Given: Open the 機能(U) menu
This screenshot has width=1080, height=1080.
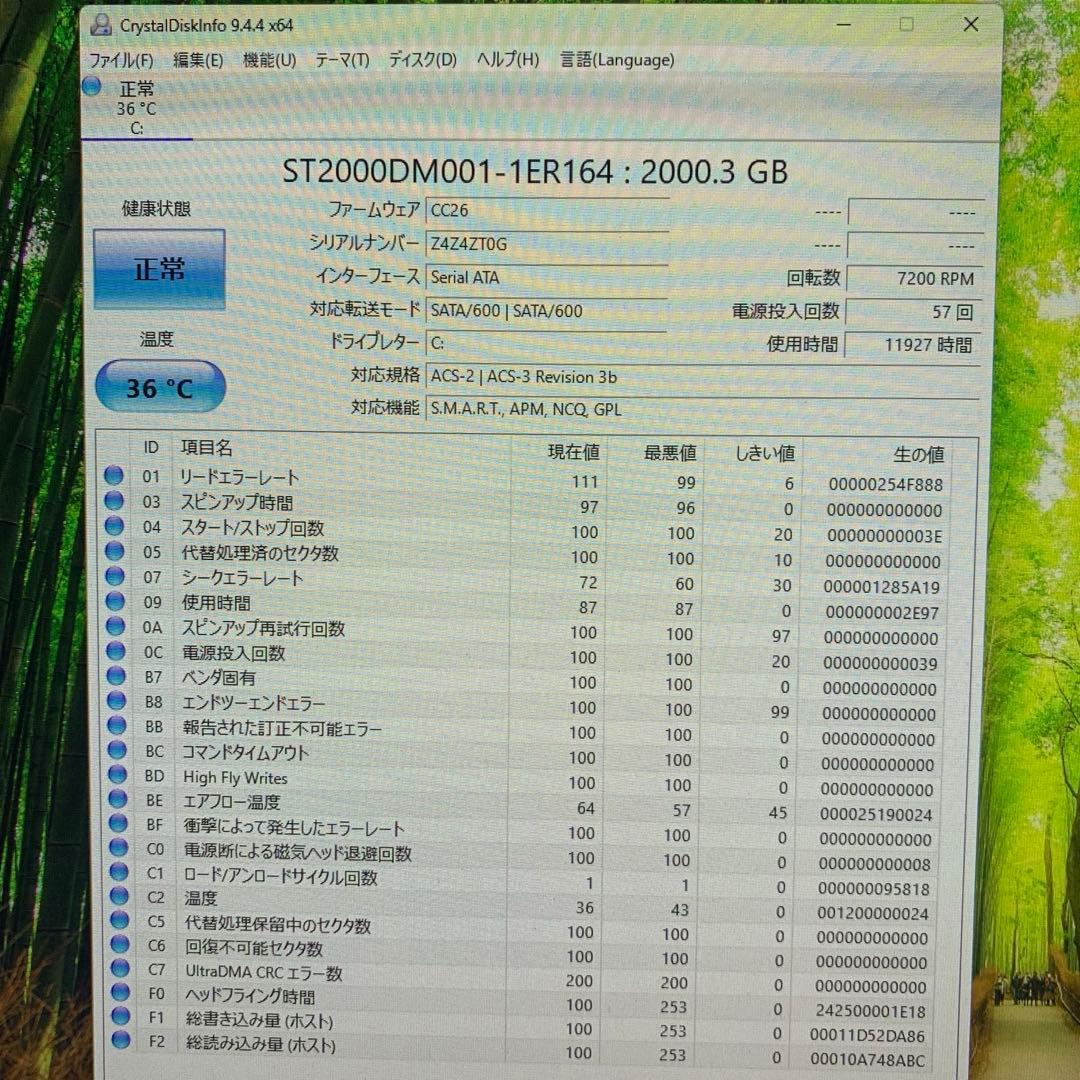Looking at the screenshot, I should pyautogui.click(x=264, y=60).
